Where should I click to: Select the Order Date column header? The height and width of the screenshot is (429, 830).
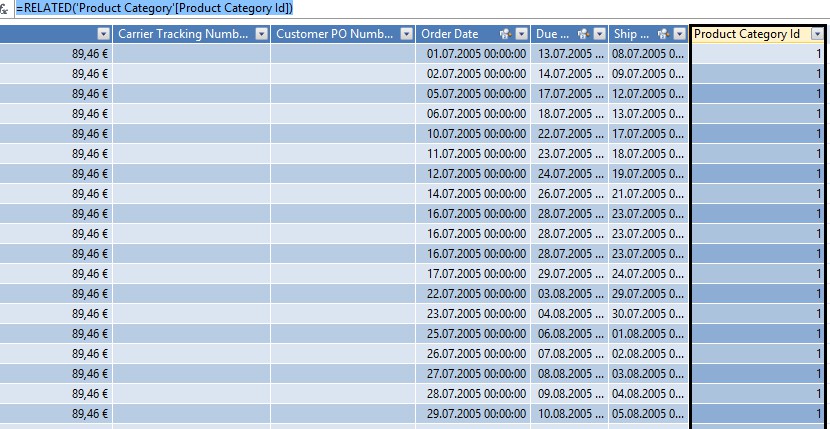coord(450,34)
